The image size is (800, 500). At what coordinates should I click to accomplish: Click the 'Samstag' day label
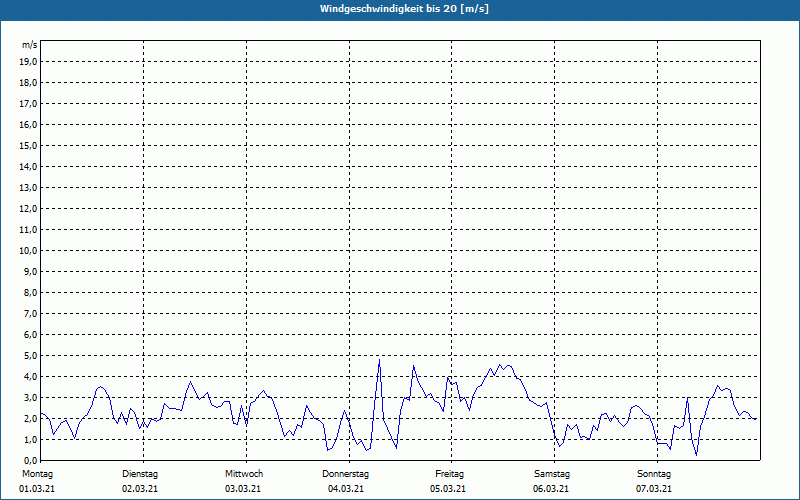(x=552, y=474)
